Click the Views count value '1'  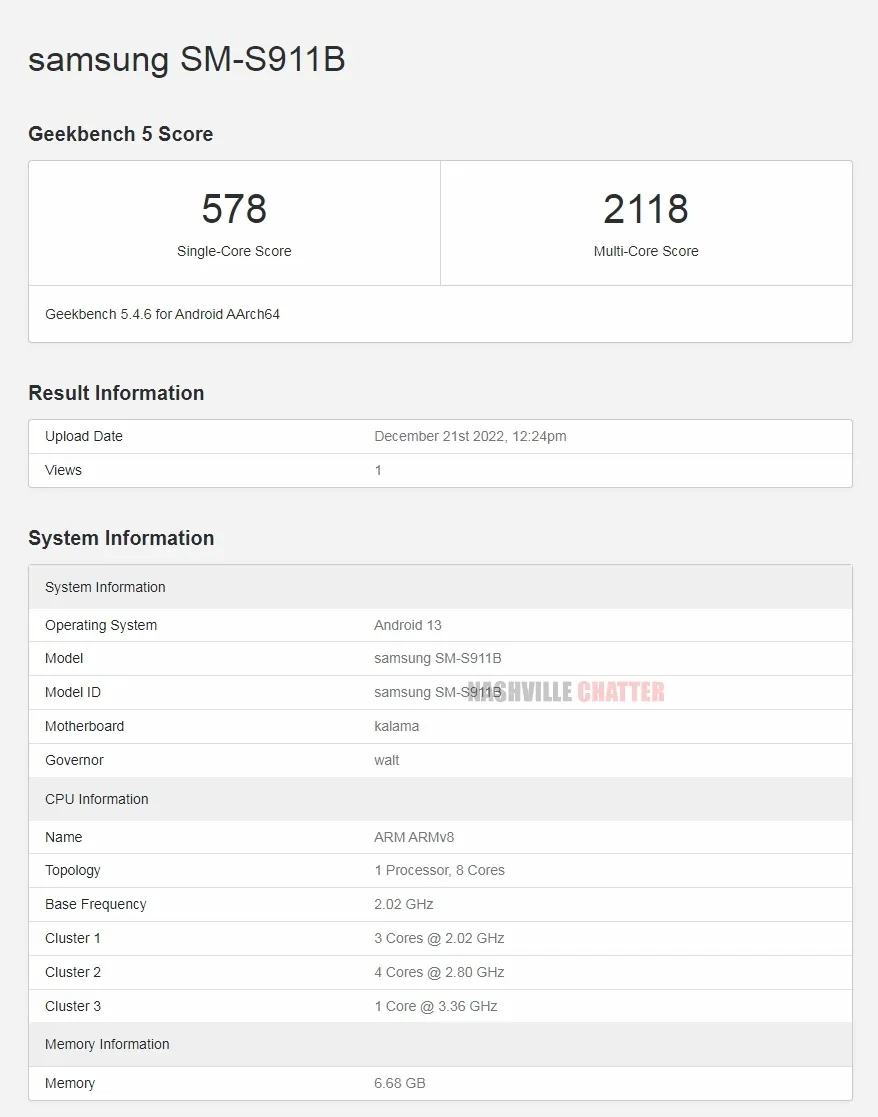[x=378, y=470]
